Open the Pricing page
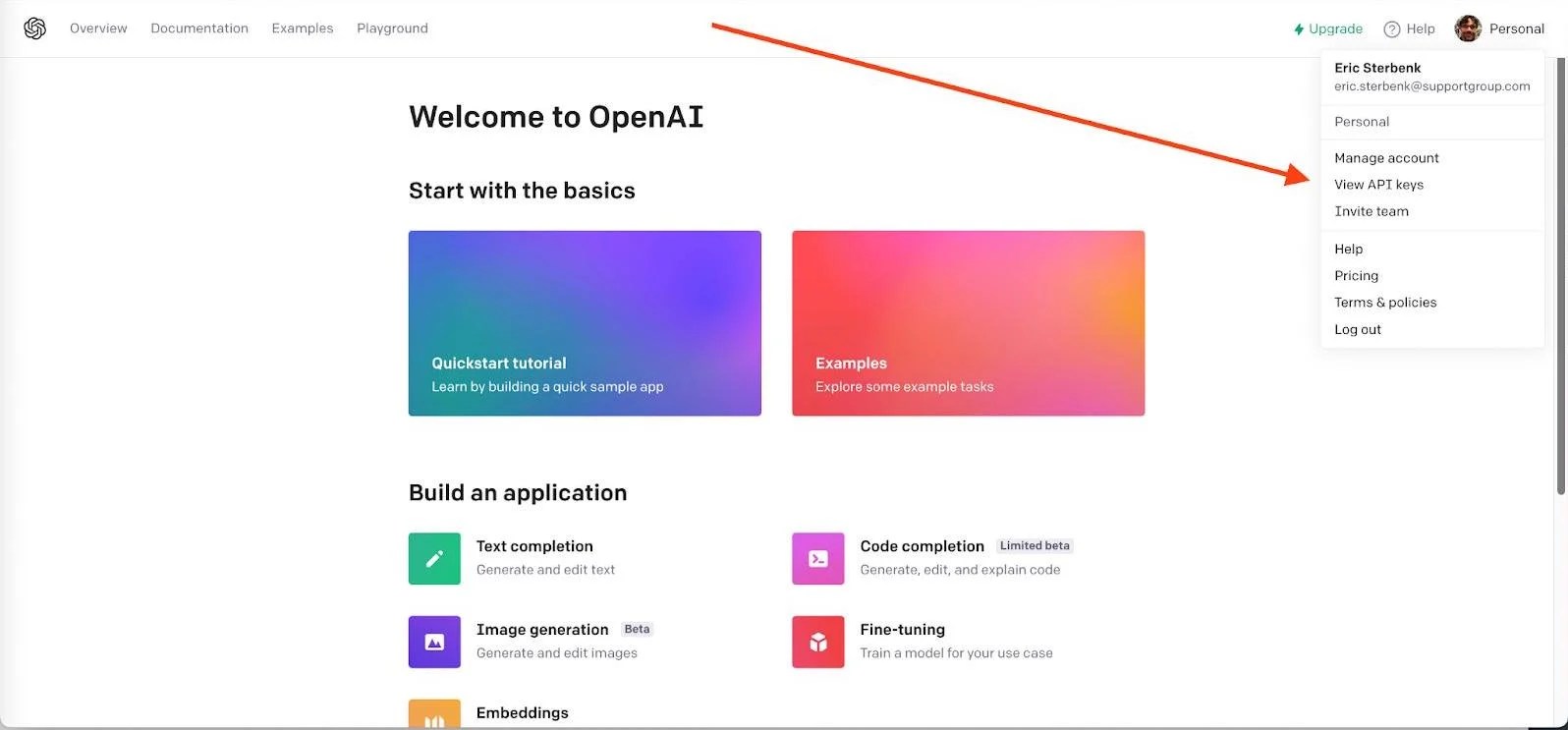This screenshot has width=1568, height=730. (x=1356, y=275)
